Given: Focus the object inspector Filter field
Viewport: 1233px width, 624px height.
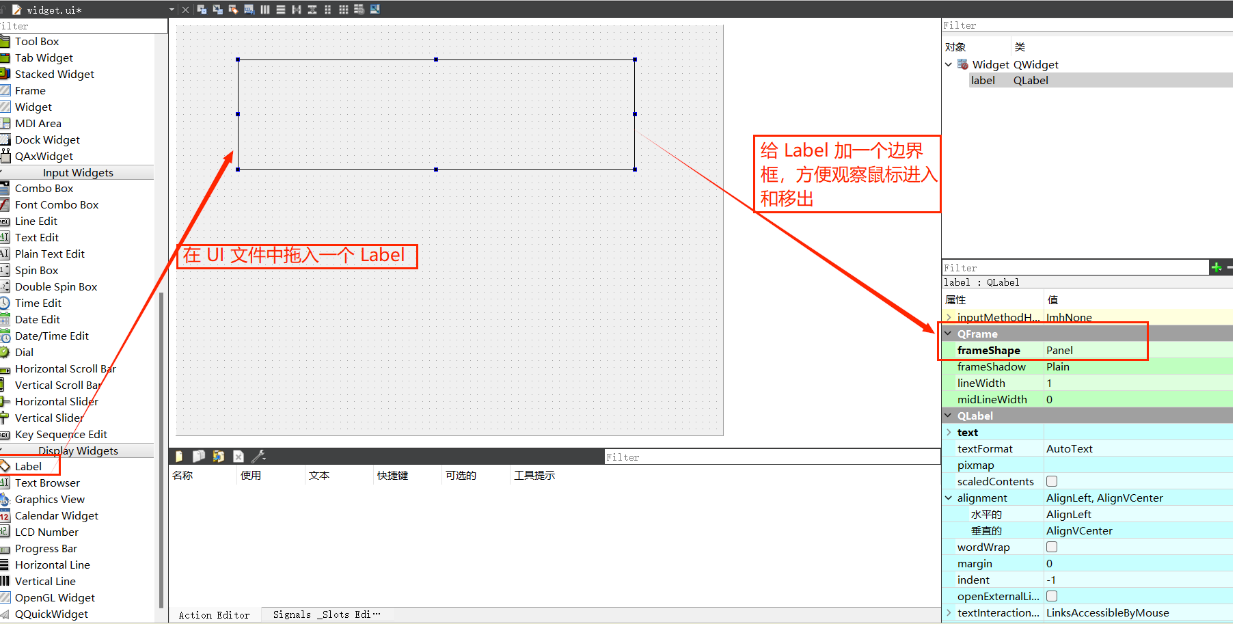Looking at the screenshot, I should point(1087,25).
